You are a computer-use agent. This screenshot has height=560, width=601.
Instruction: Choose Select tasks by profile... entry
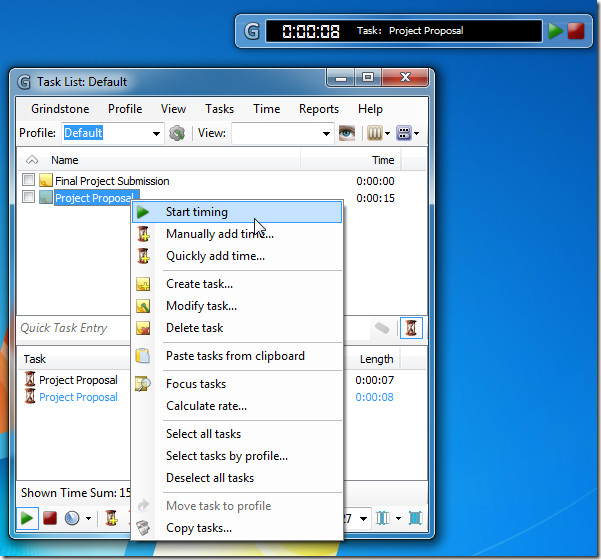click(237, 456)
